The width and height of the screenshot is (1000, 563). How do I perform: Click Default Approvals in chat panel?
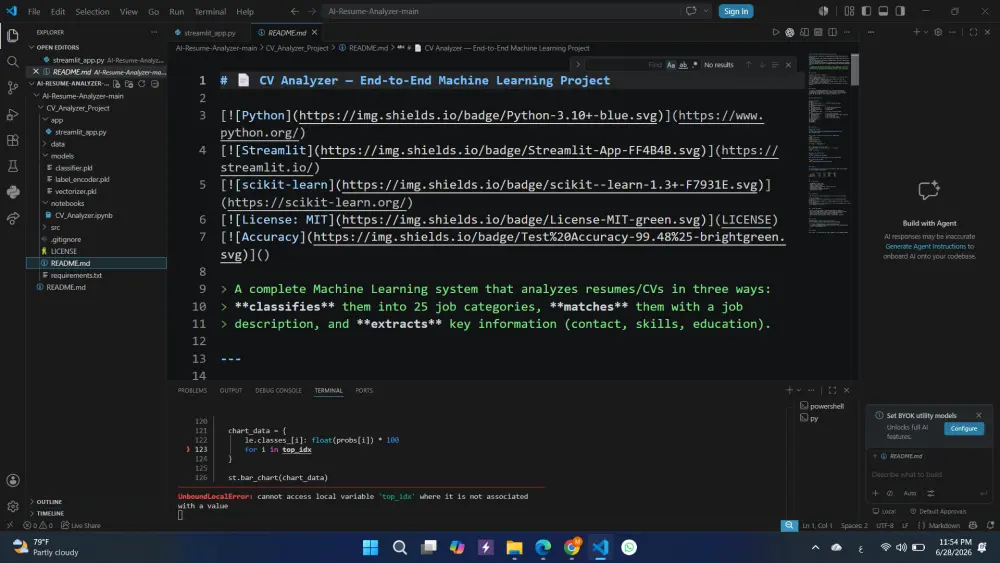pos(938,511)
